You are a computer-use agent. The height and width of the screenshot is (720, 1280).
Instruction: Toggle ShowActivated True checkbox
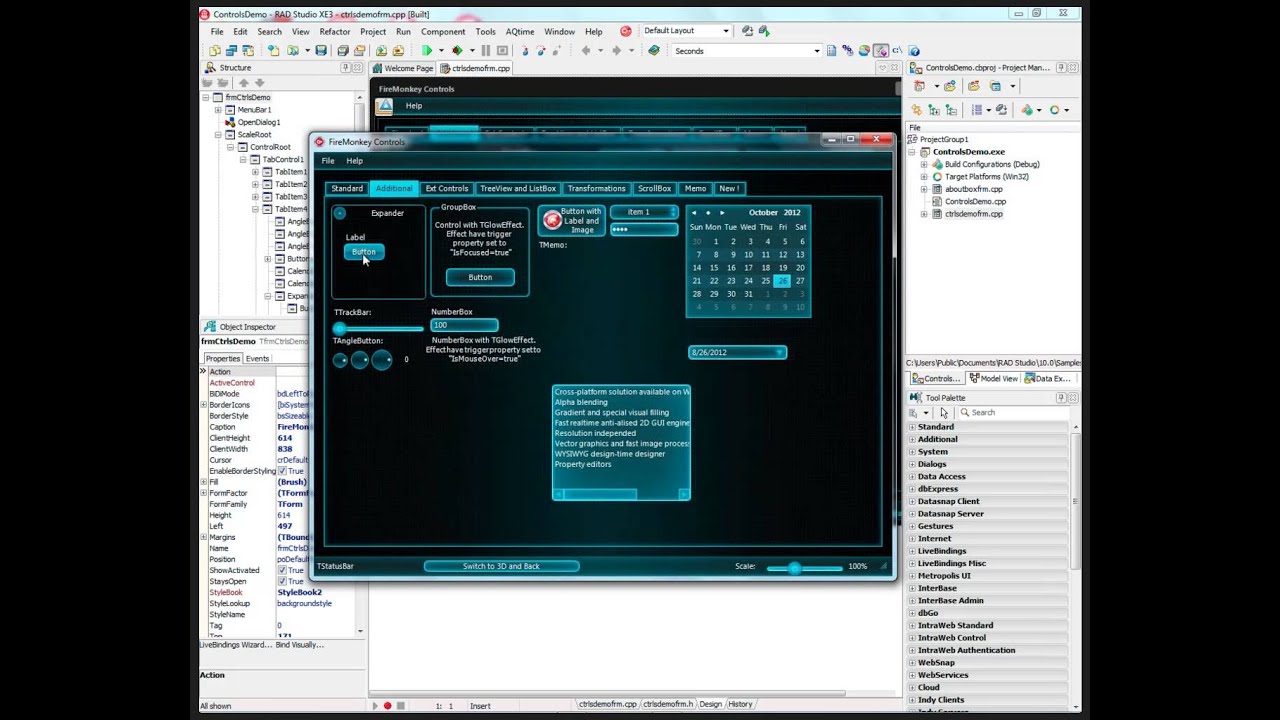click(x=282, y=570)
